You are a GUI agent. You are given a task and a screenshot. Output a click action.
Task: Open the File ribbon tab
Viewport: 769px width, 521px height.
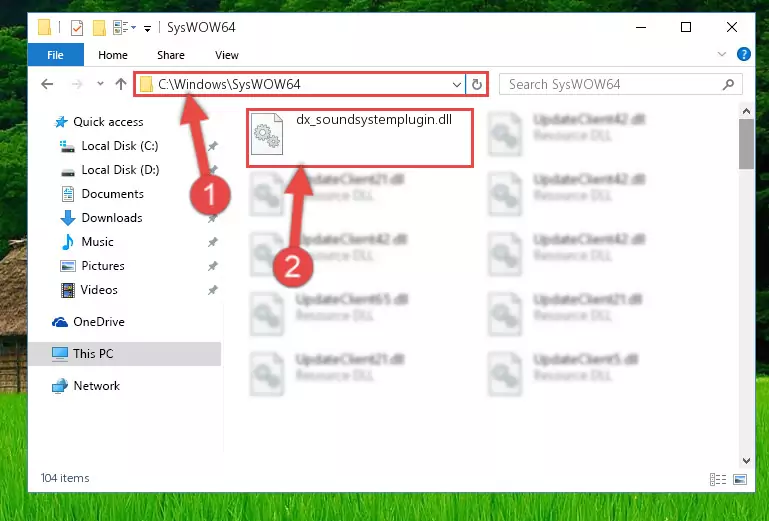[x=55, y=55]
